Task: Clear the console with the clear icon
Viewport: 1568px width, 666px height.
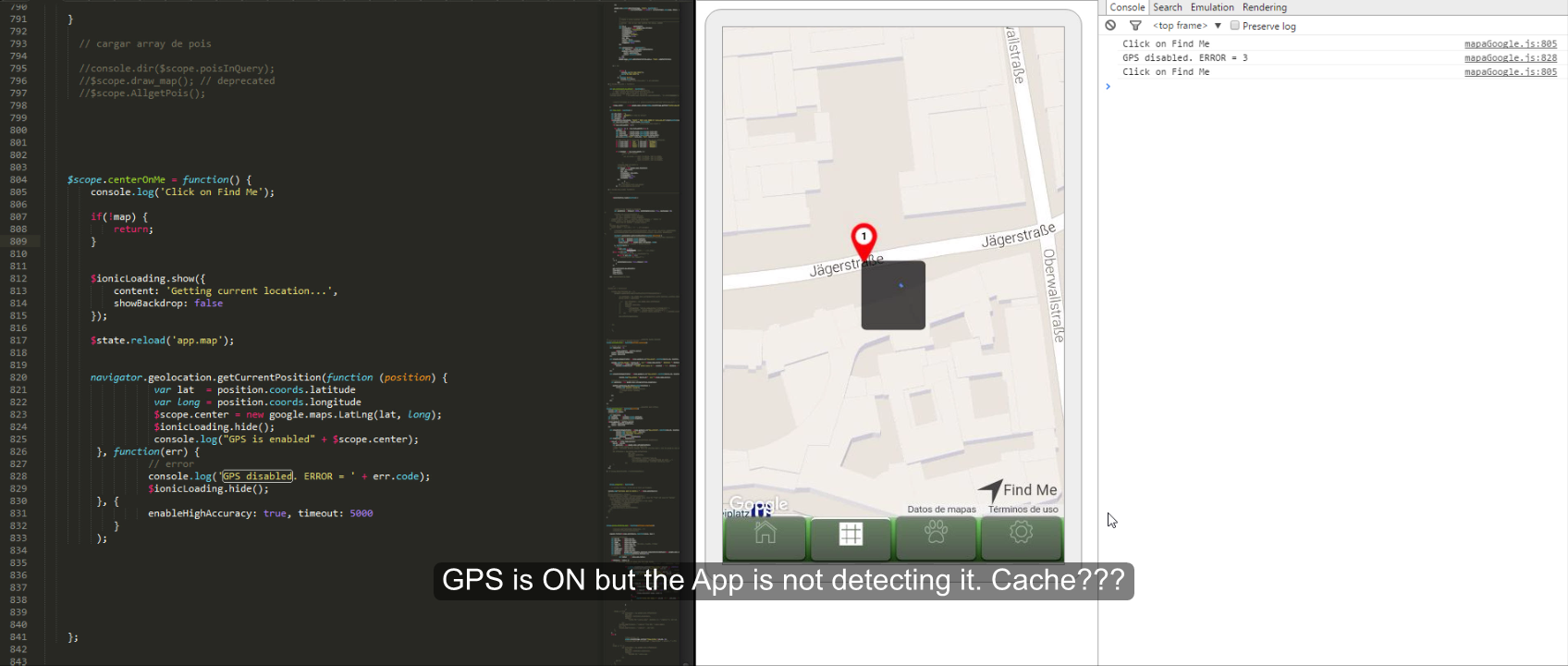Action: click(x=1110, y=26)
